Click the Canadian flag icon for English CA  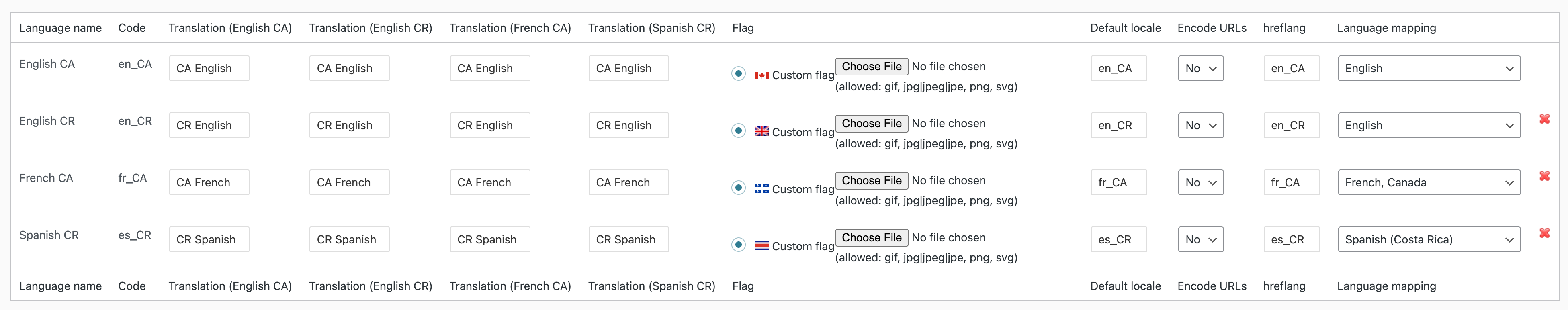point(761,75)
